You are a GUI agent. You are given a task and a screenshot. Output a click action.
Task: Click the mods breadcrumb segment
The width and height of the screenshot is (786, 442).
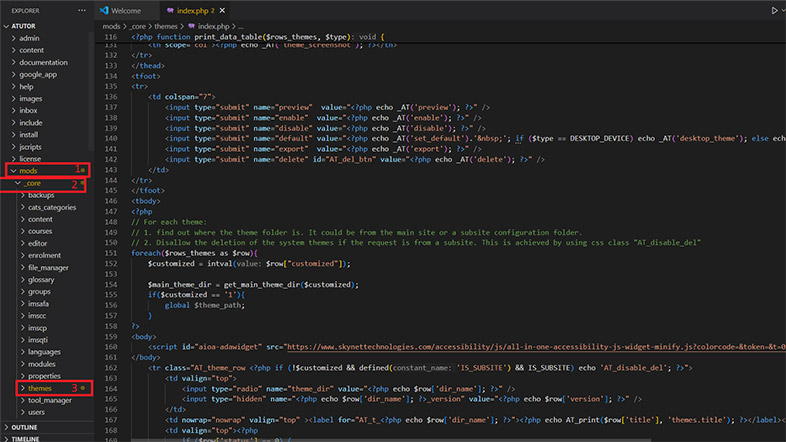[x=111, y=26]
